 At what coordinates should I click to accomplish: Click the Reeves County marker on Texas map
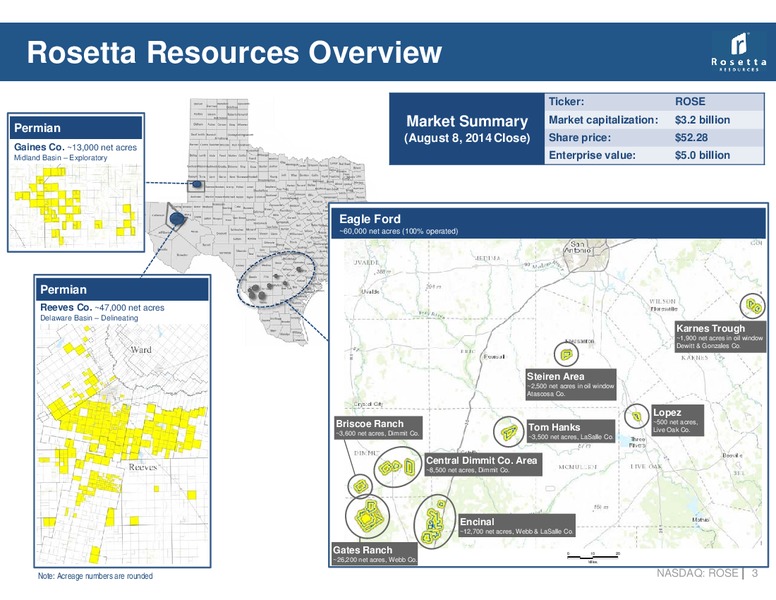(177, 218)
